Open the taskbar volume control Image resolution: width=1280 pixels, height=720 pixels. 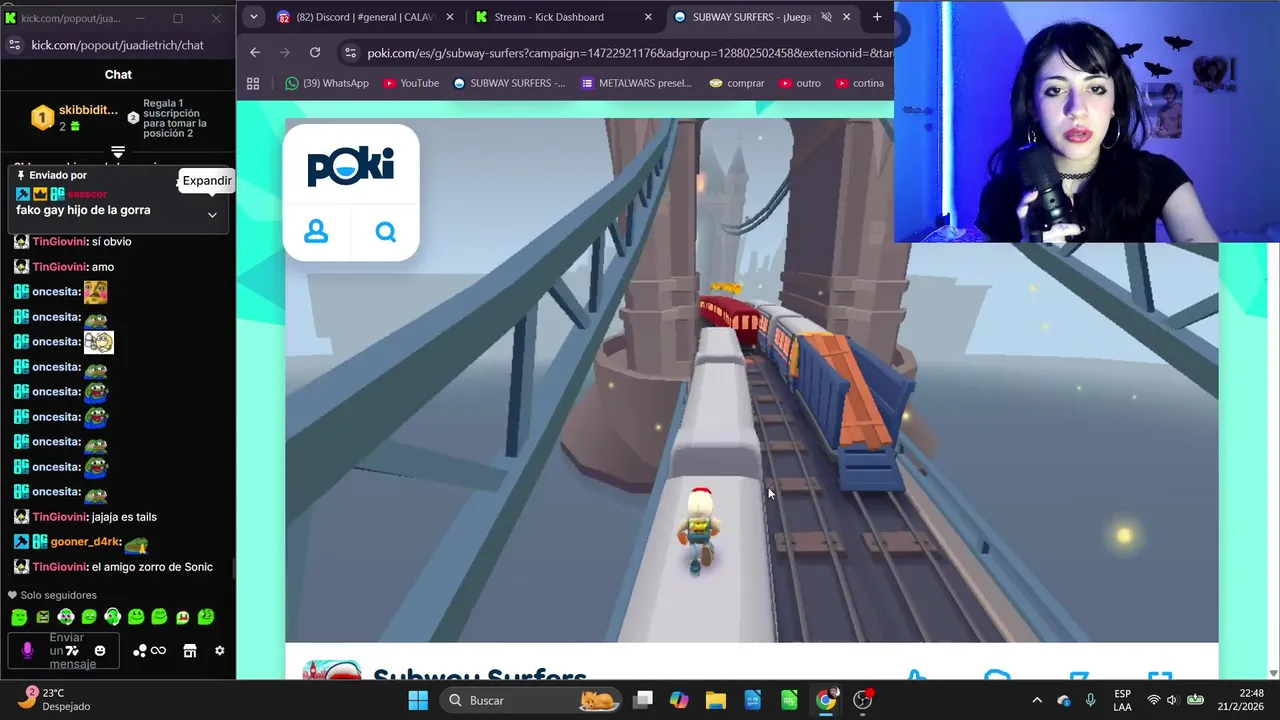[1172, 700]
